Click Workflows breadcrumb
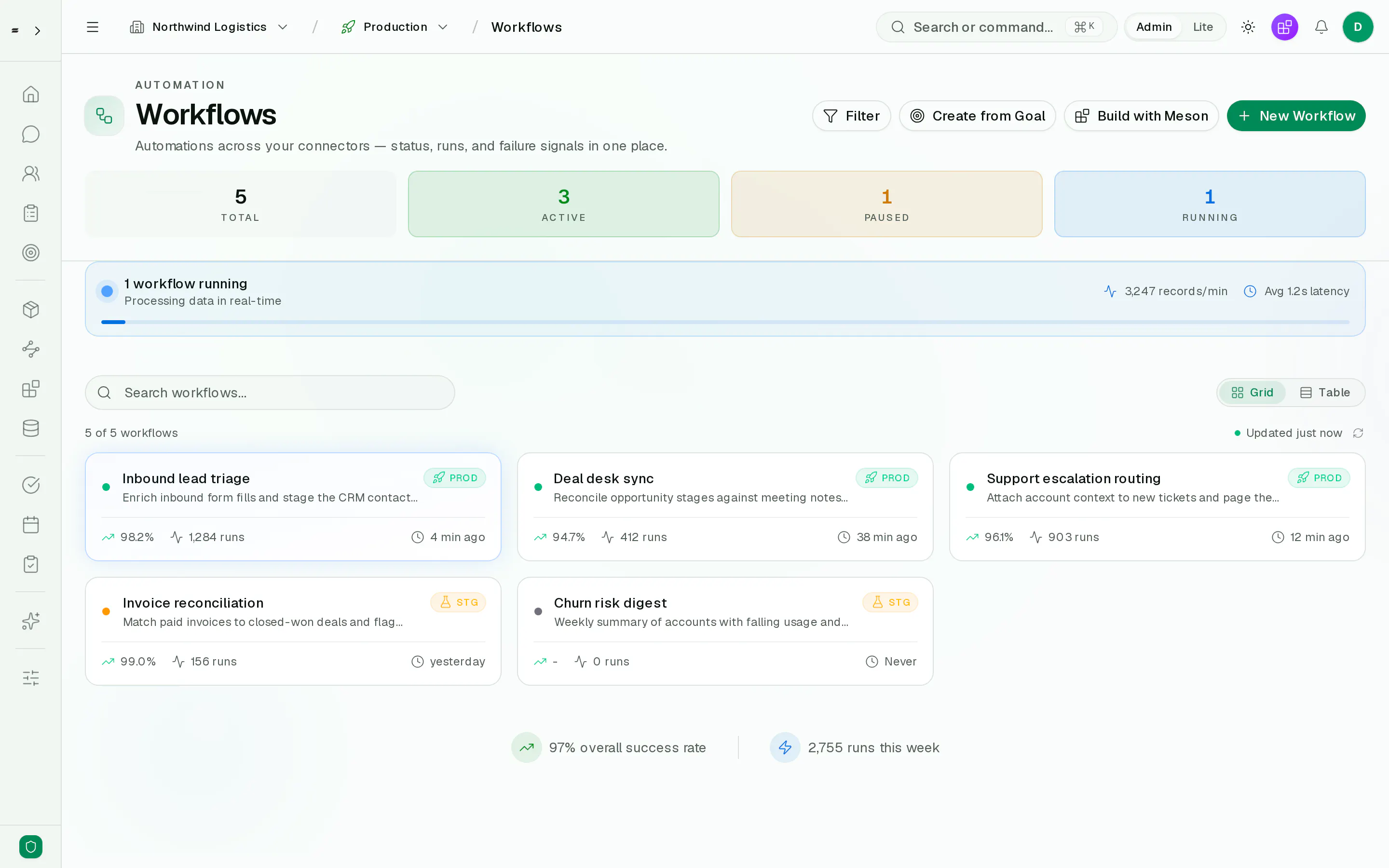Screen dimensions: 1389x868 tap(526, 27)
